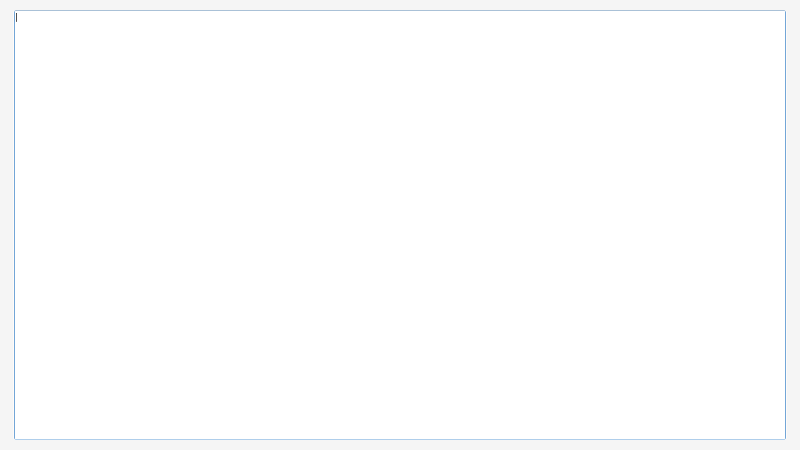Click inside the empty focused text area
This screenshot has height=450, width=800.
click(x=400, y=225)
